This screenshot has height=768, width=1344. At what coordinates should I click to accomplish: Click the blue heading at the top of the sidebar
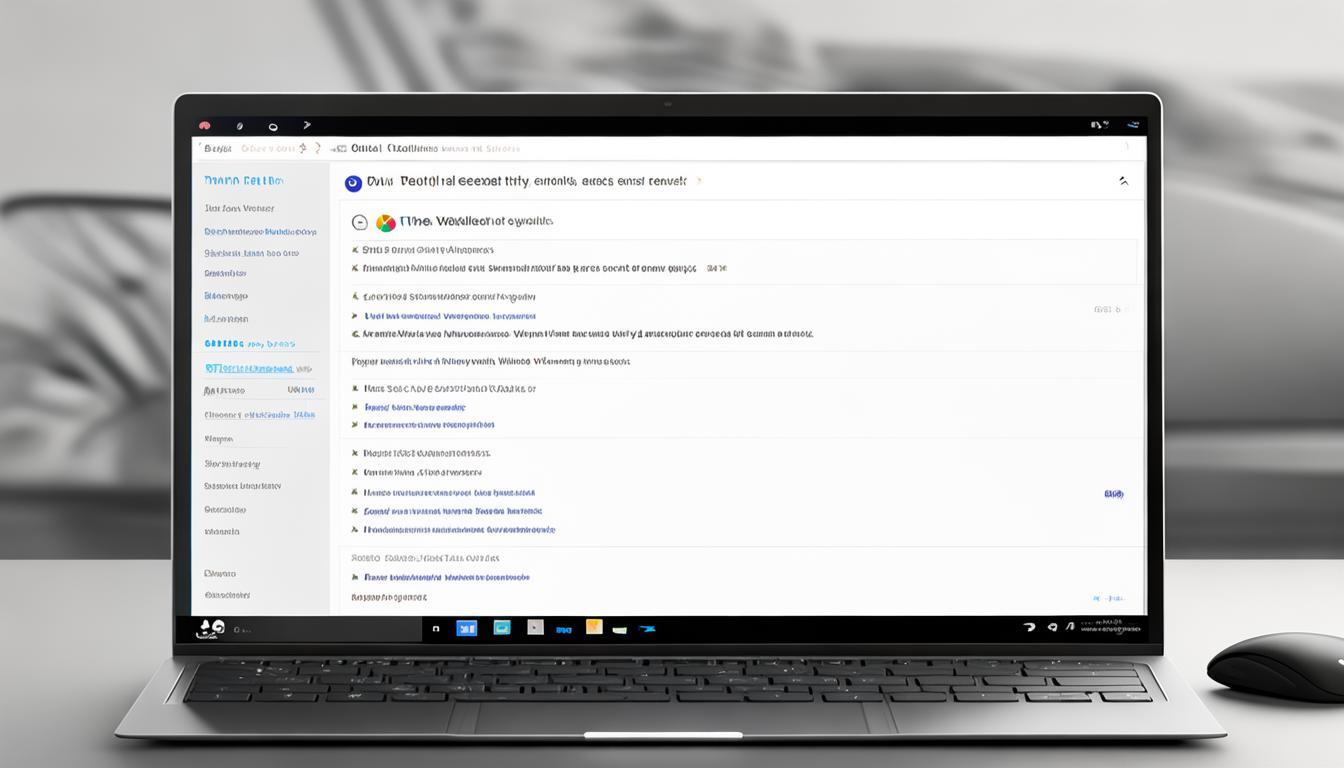tap(243, 181)
